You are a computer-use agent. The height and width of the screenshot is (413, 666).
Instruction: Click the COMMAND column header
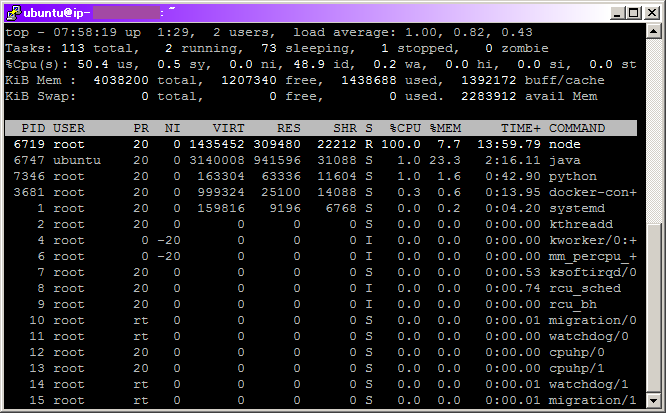coord(576,128)
